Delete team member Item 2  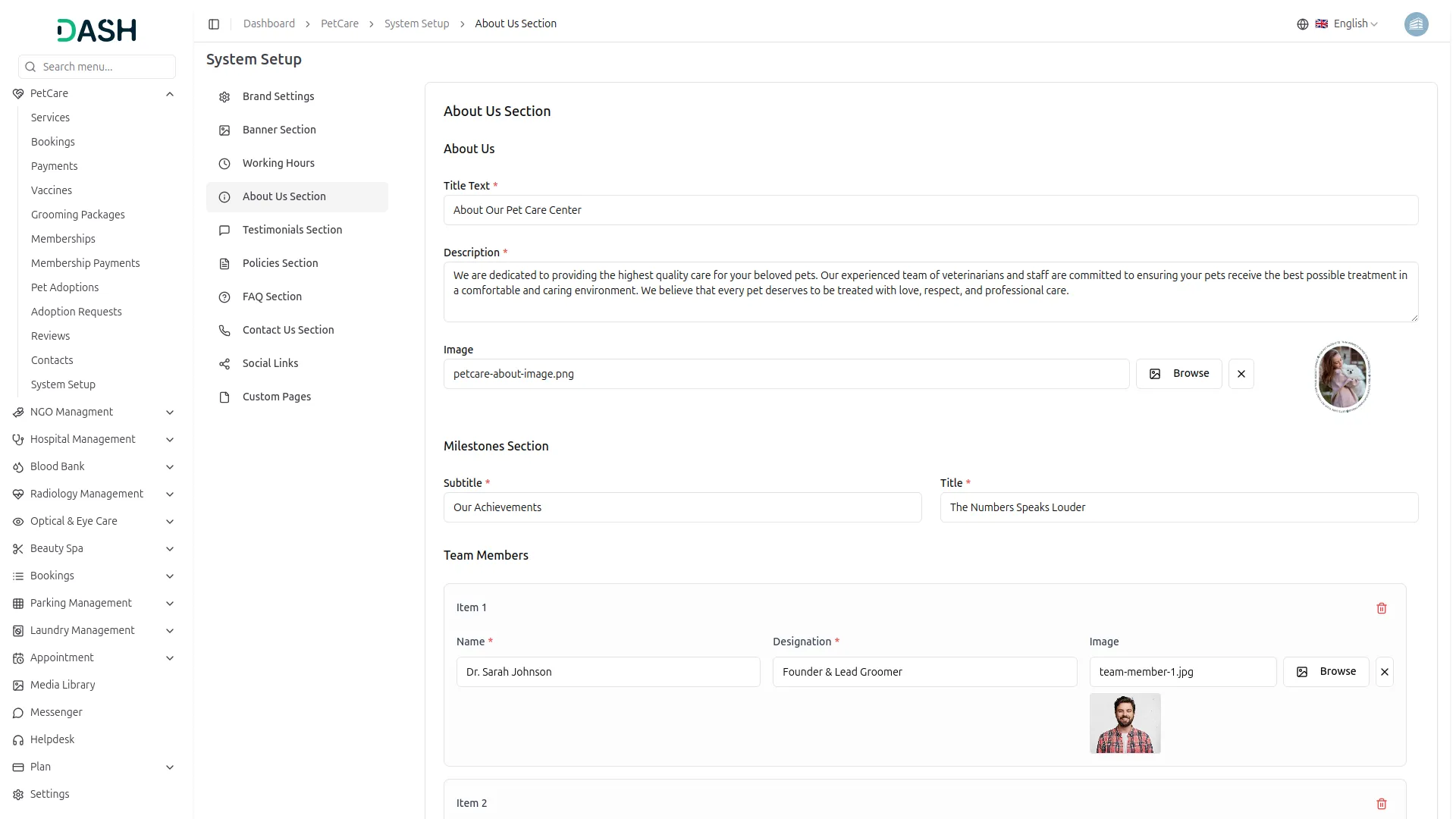(1382, 804)
